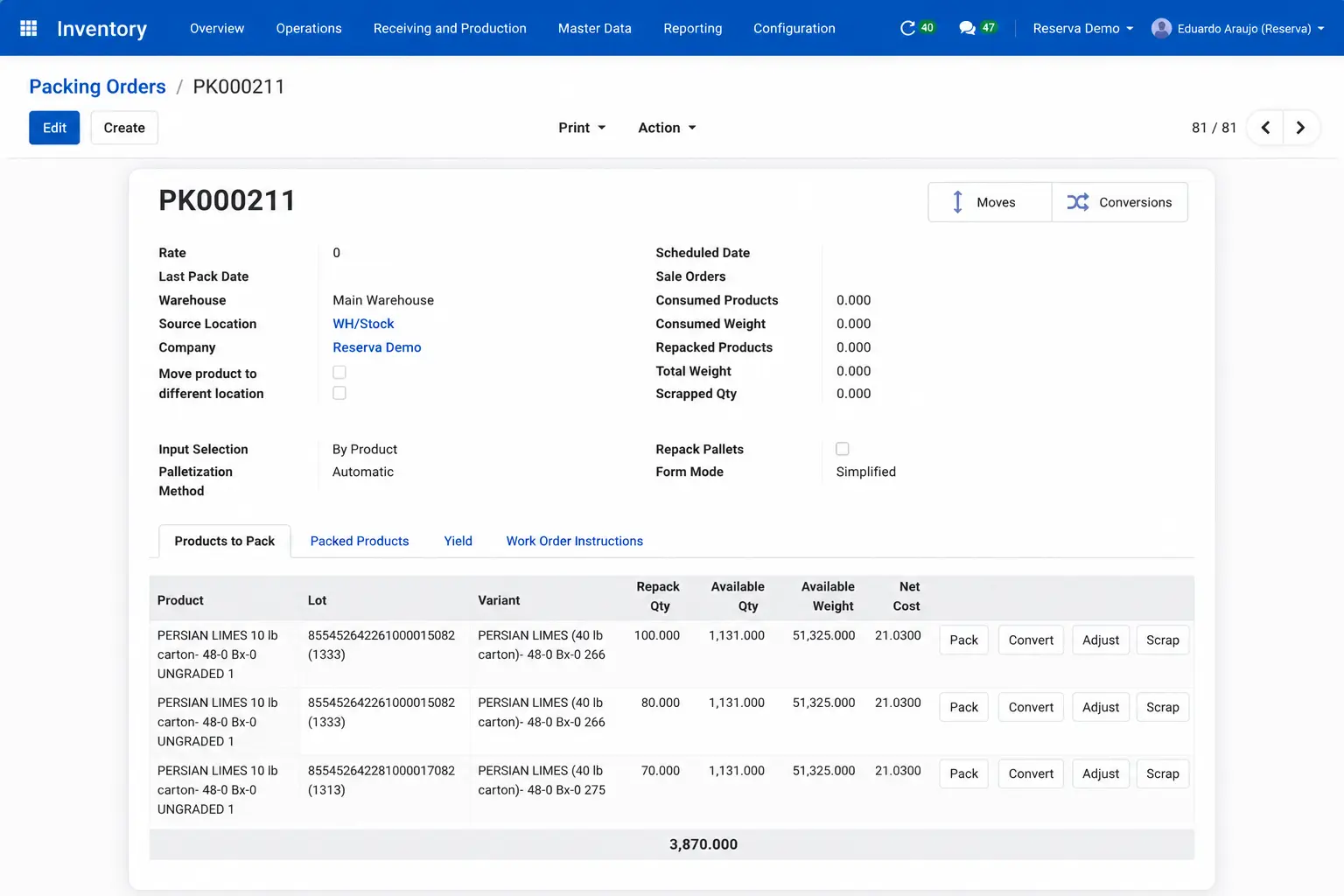
Task: Click Adjust for the 70.000 repack row
Action: click(x=1101, y=773)
